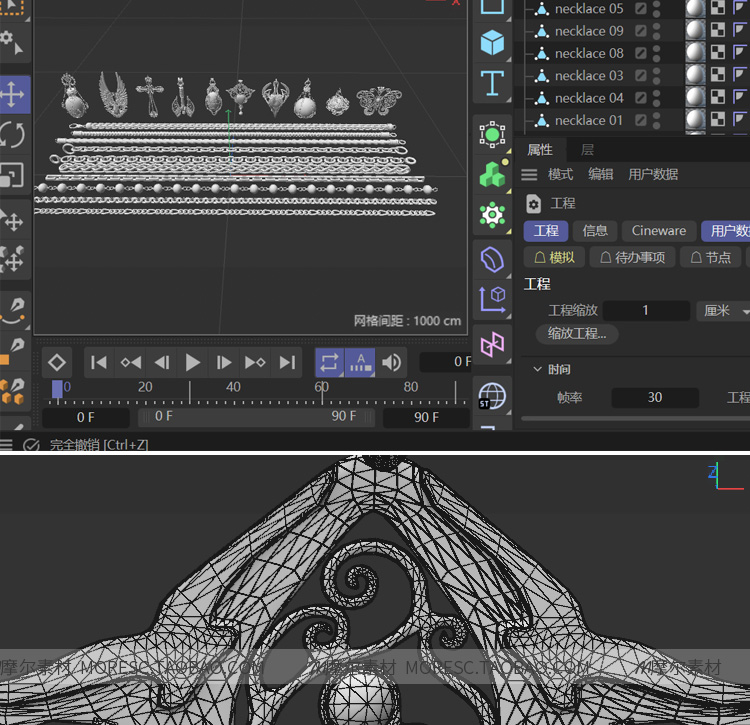Screen dimensions: 750x725
Task: Click the 帧率 frame rate field
Action: pos(655,397)
